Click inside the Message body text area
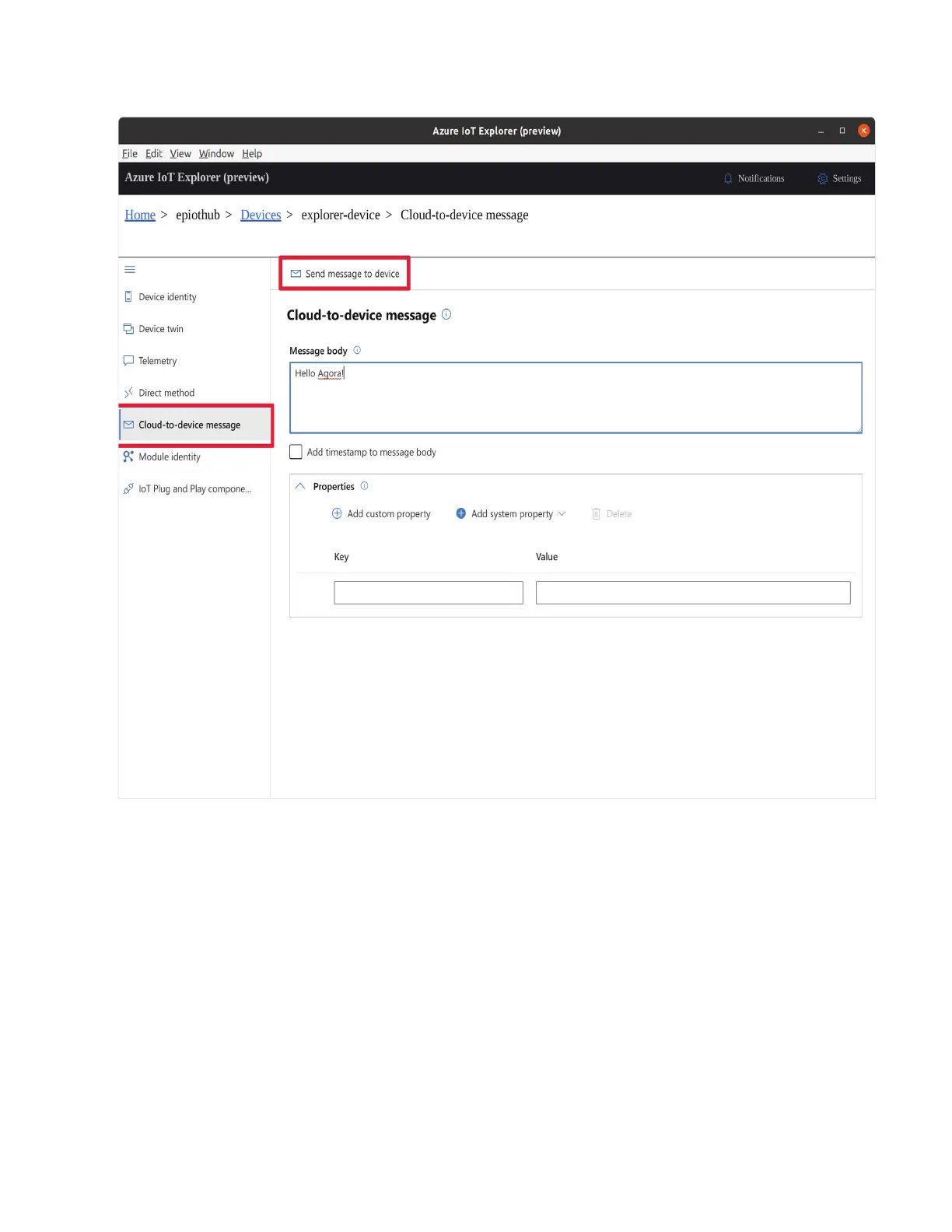 pos(576,397)
